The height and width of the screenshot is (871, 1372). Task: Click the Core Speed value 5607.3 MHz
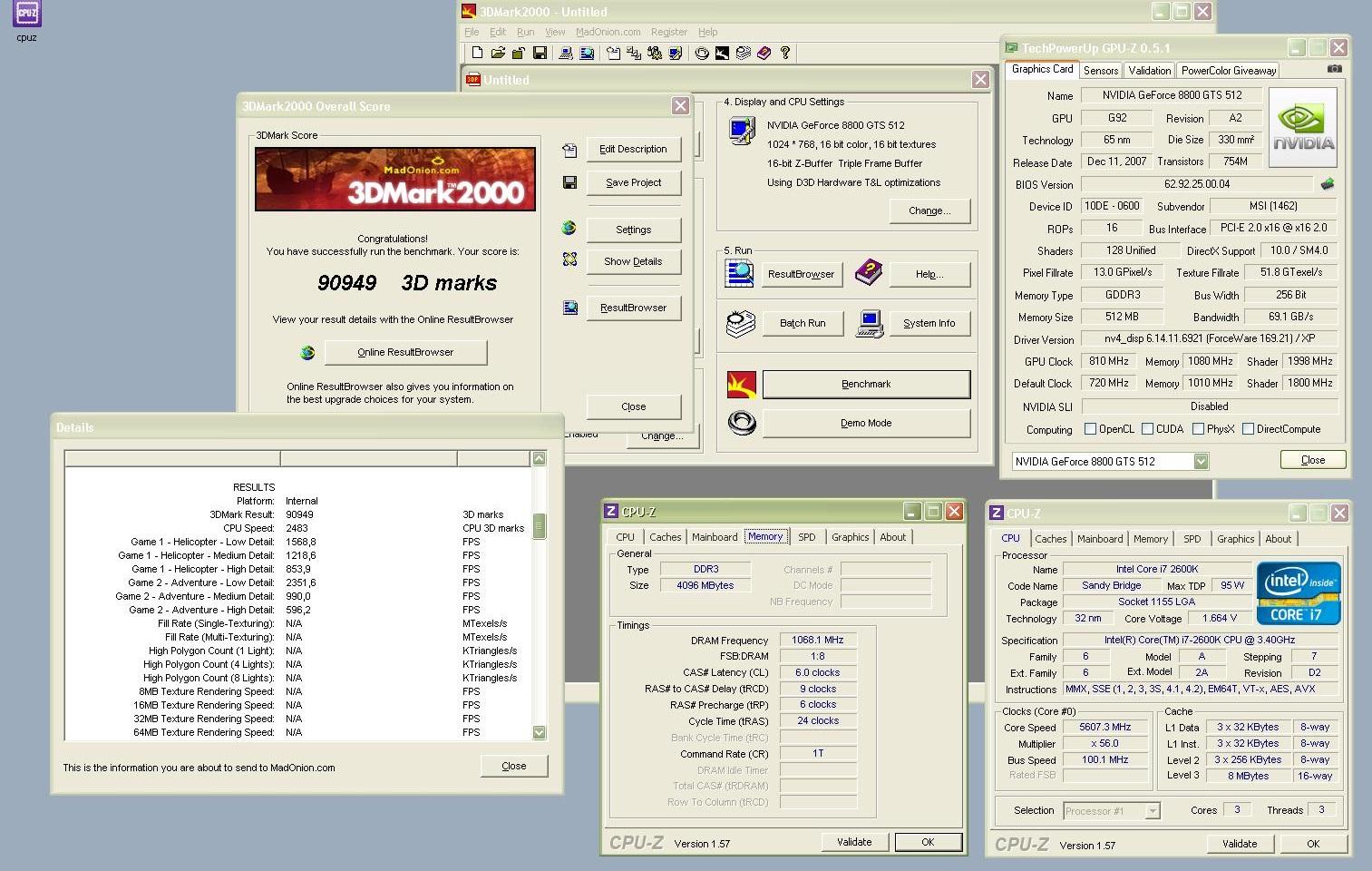1104,727
